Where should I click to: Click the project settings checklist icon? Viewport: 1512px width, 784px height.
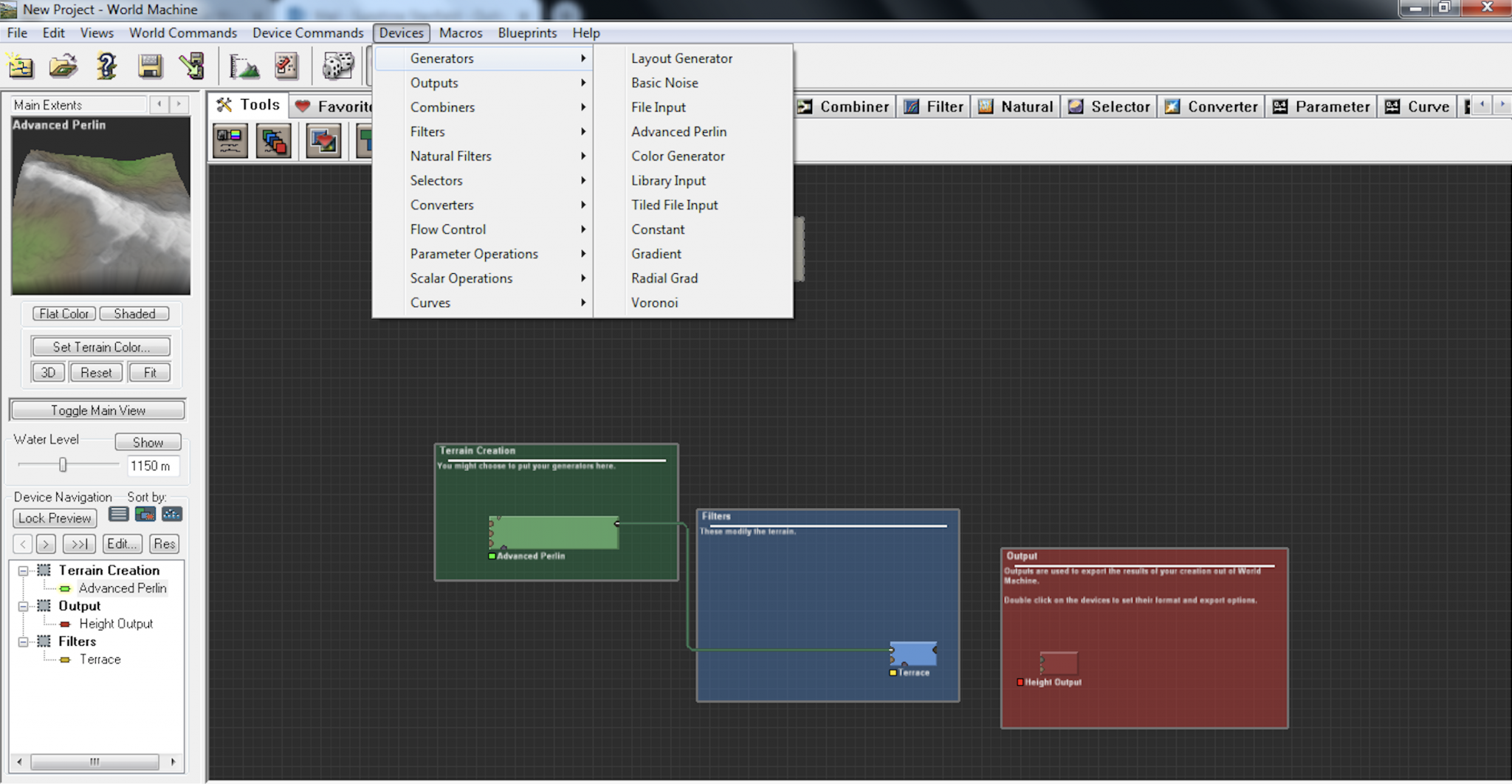(x=286, y=66)
